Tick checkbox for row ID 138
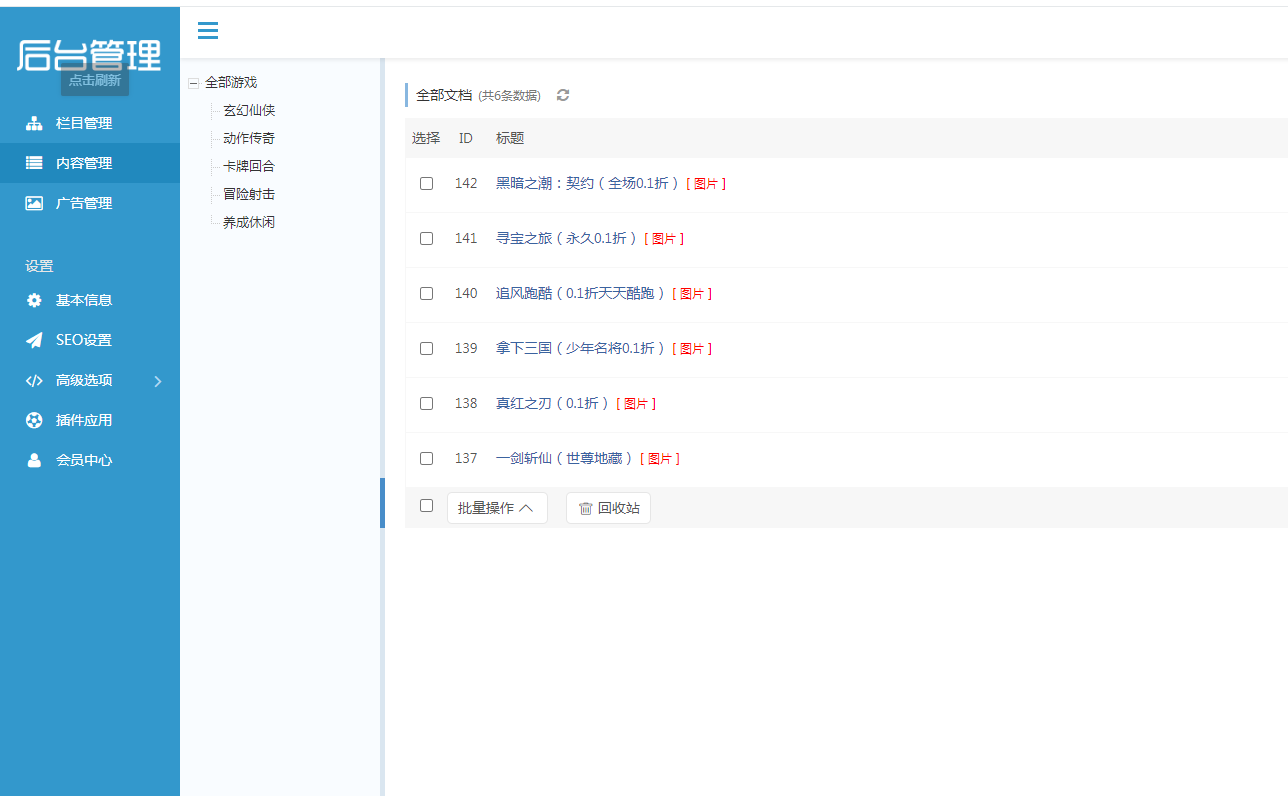 pyautogui.click(x=426, y=403)
